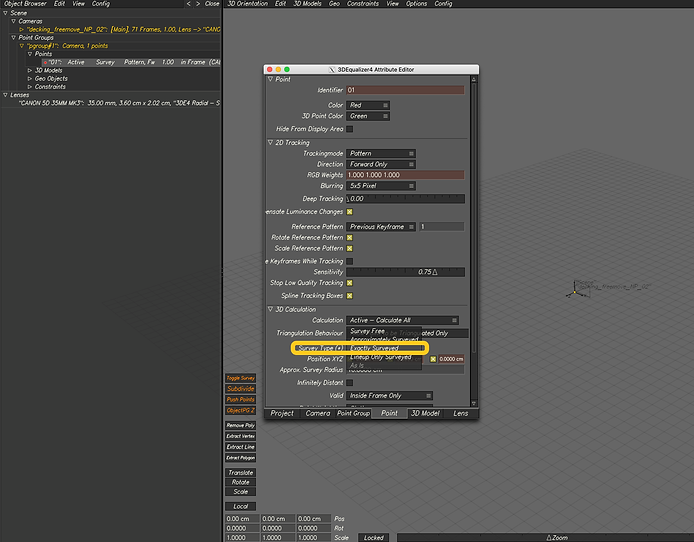Switch to the Lens tab
The height and width of the screenshot is (542, 694).
[x=460, y=413]
